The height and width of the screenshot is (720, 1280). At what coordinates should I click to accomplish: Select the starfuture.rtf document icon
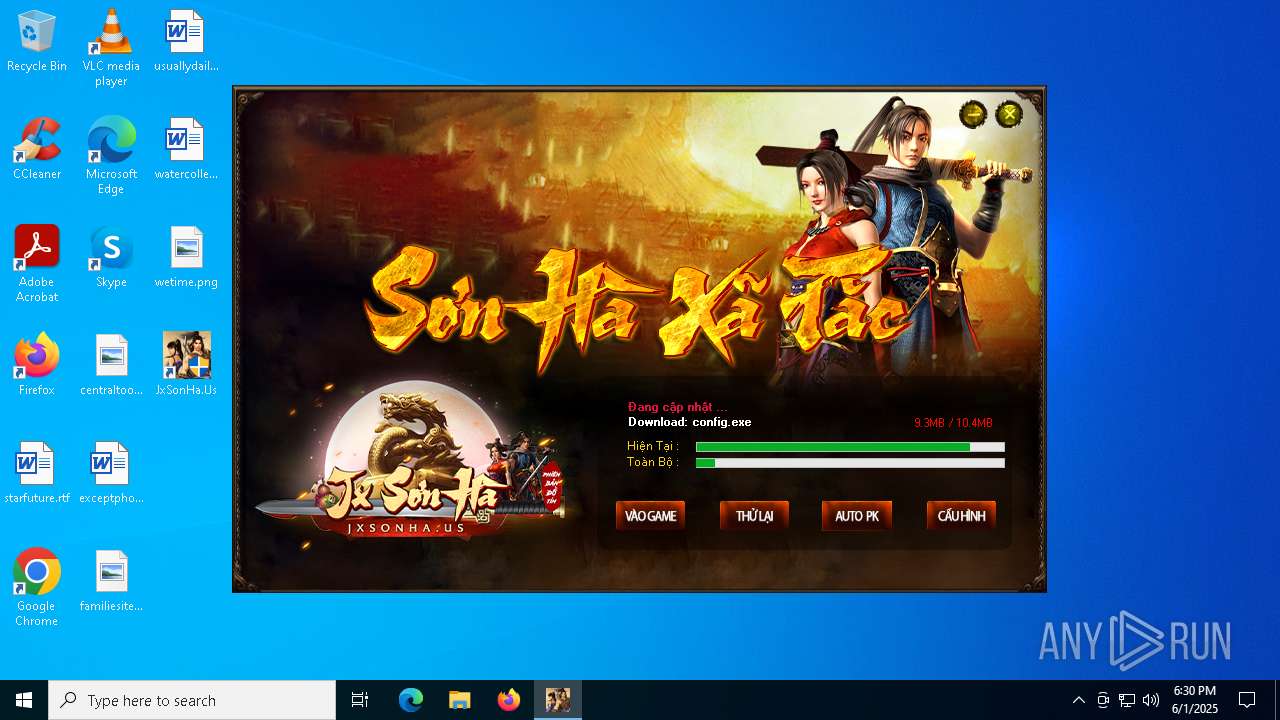[37, 474]
